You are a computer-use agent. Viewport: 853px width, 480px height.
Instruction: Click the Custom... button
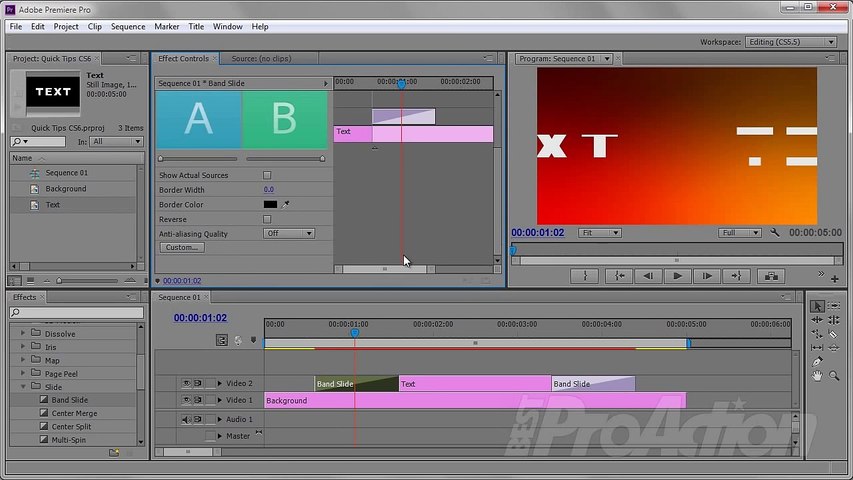[182, 248]
